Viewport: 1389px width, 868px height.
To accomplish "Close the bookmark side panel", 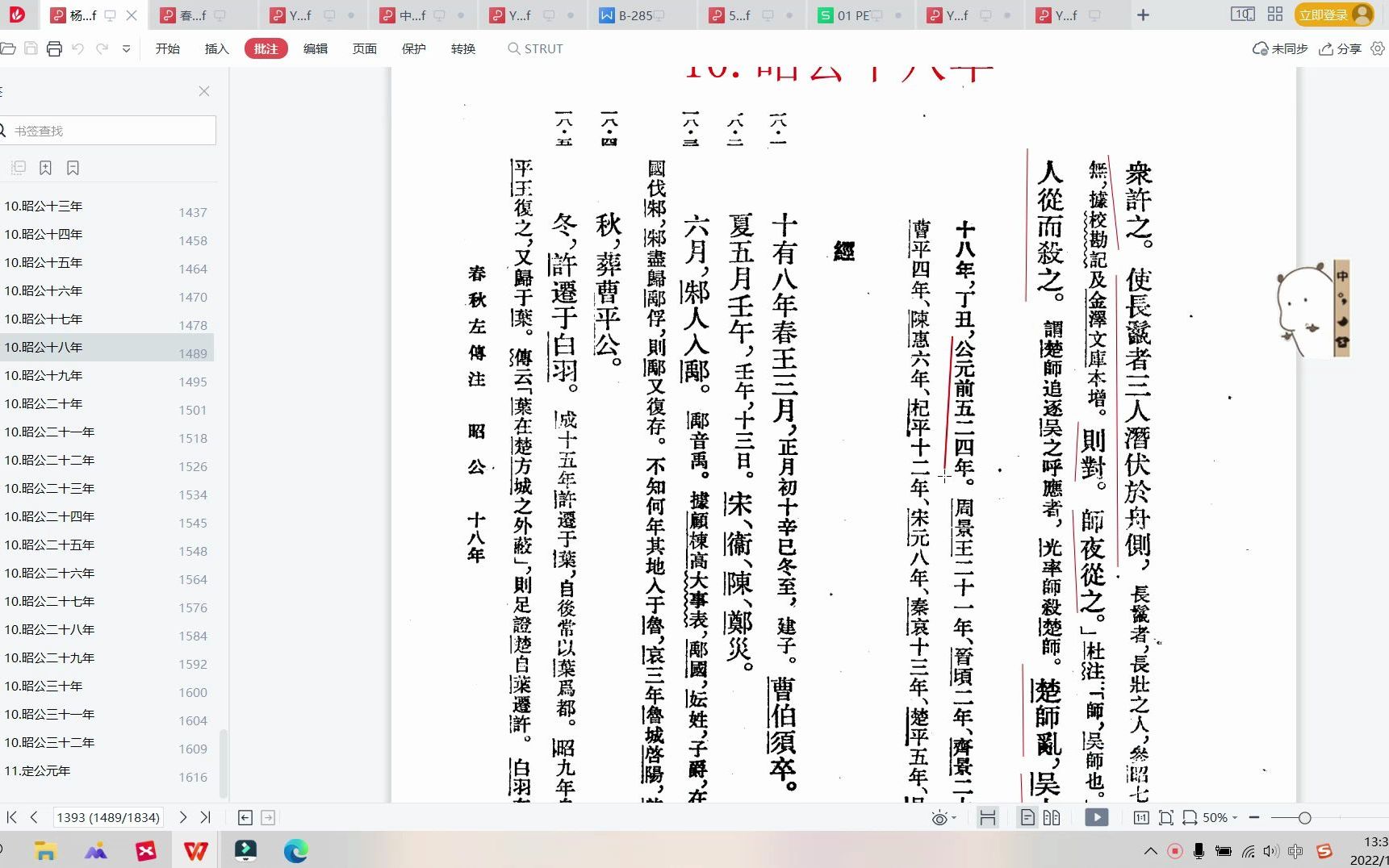I will (x=204, y=91).
